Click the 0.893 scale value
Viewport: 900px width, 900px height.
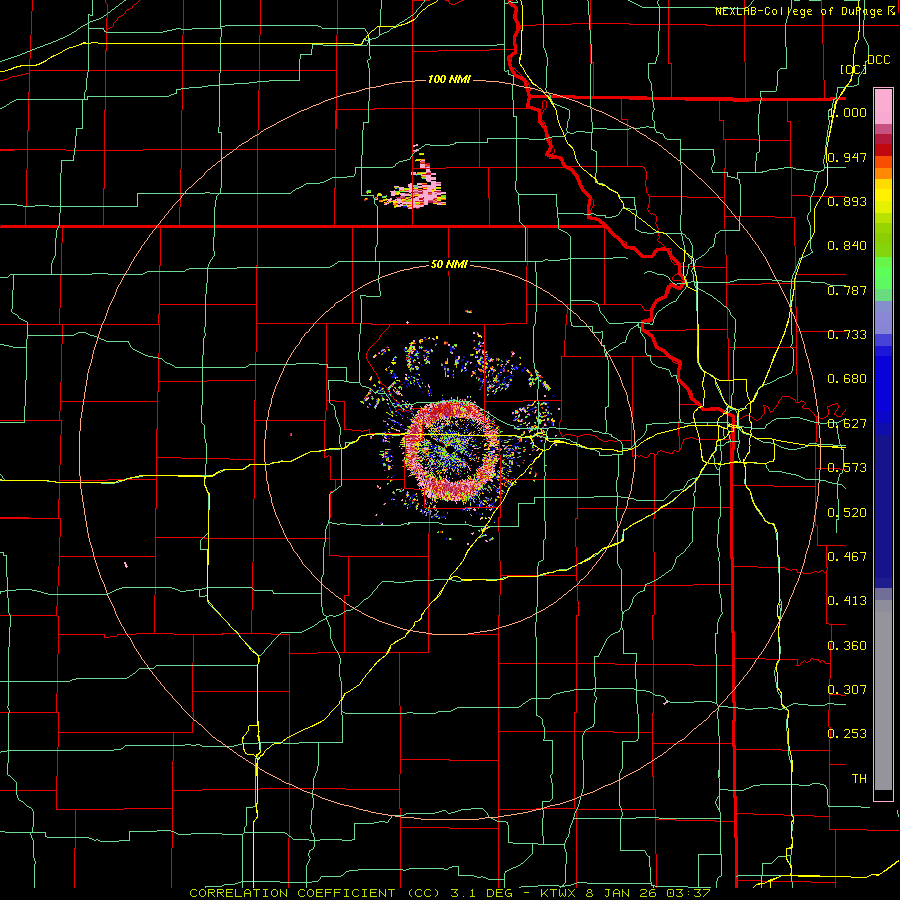tap(847, 201)
